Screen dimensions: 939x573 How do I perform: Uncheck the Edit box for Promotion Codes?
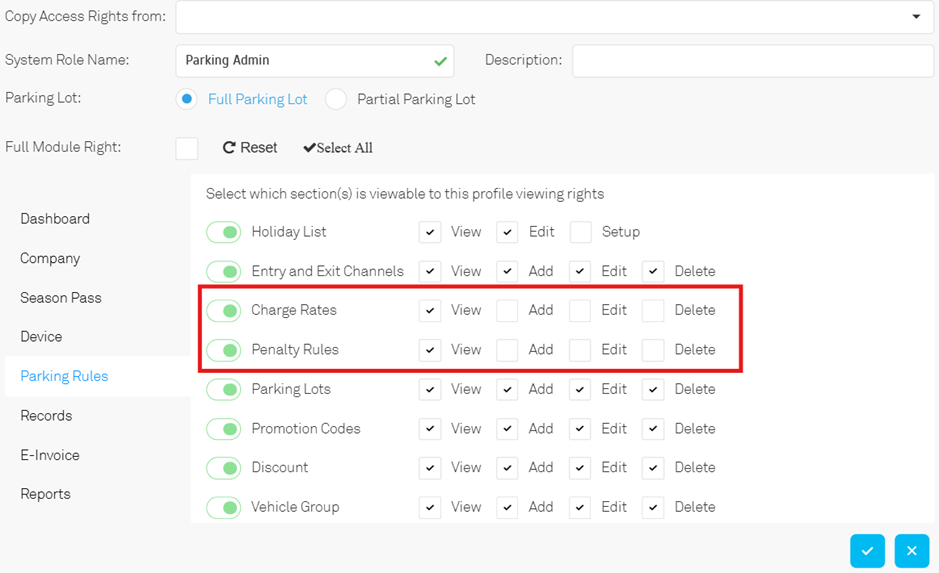(x=580, y=429)
